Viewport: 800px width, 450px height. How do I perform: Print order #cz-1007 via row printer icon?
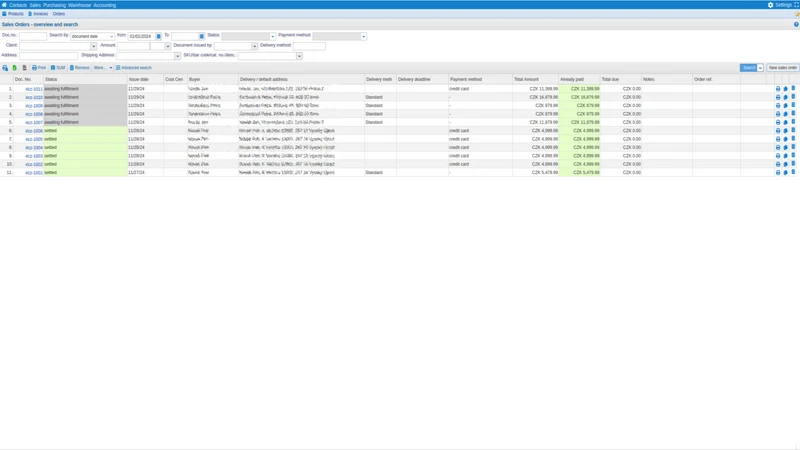pos(778,122)
